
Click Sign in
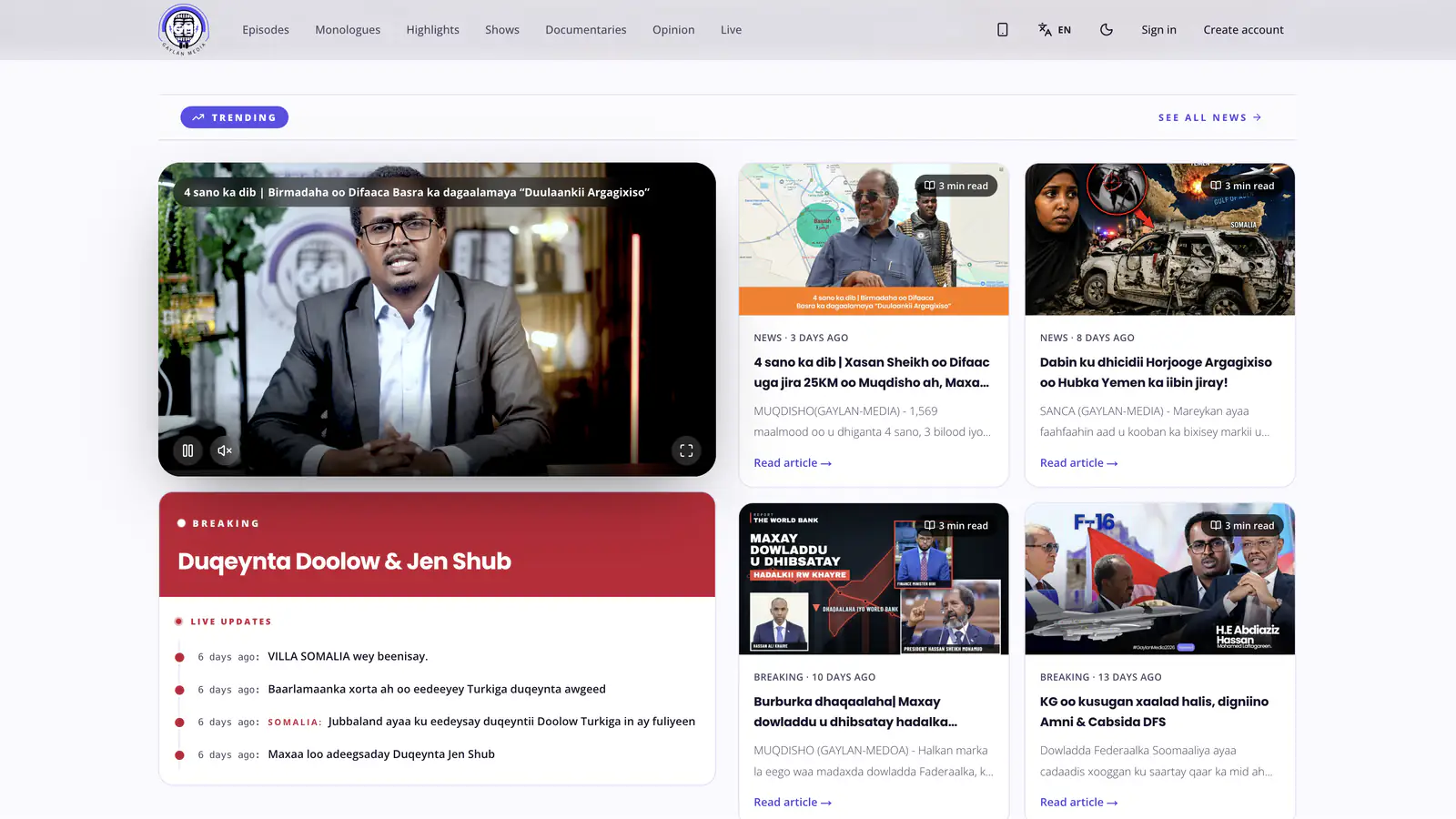1158,30
